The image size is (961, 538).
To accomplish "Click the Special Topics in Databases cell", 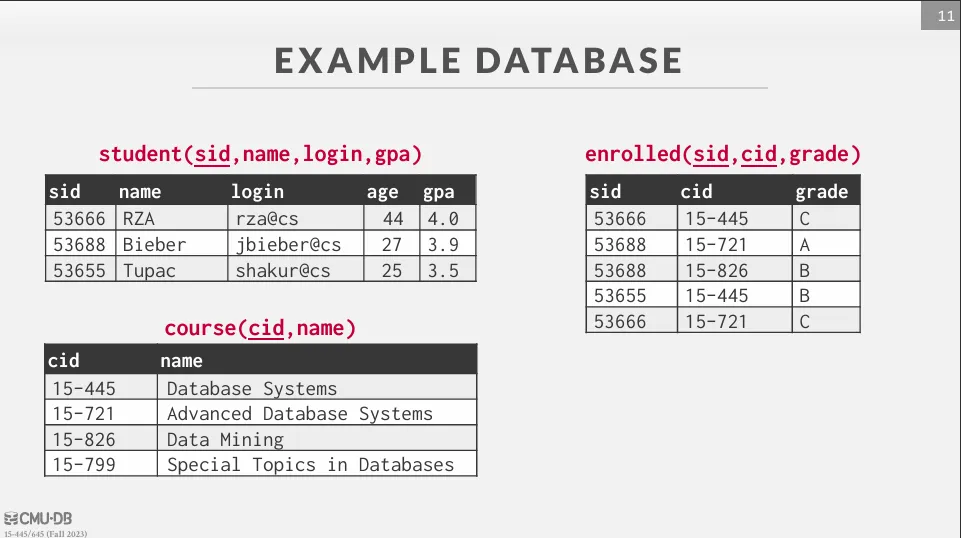I will [x=310, y=464].
